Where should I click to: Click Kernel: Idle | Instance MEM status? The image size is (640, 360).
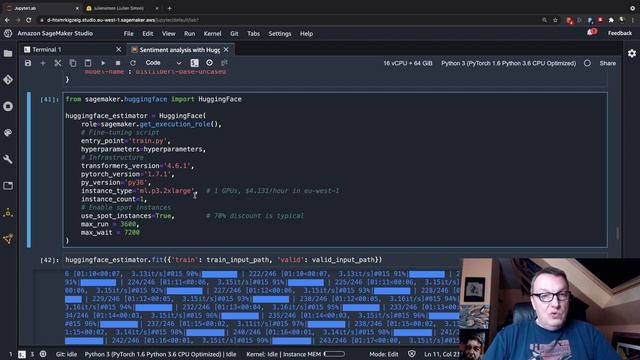(283, 354)
